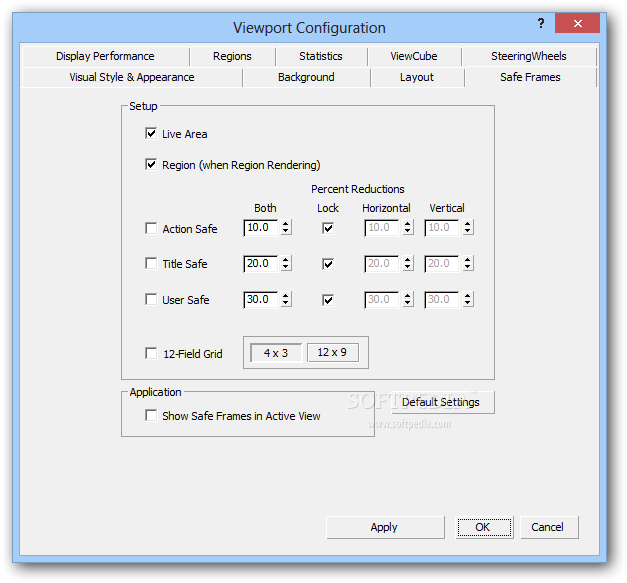Click the Action Safe Vertical spinner
The width and height of the screenshot is (627, 583).
tap(467, 228)
